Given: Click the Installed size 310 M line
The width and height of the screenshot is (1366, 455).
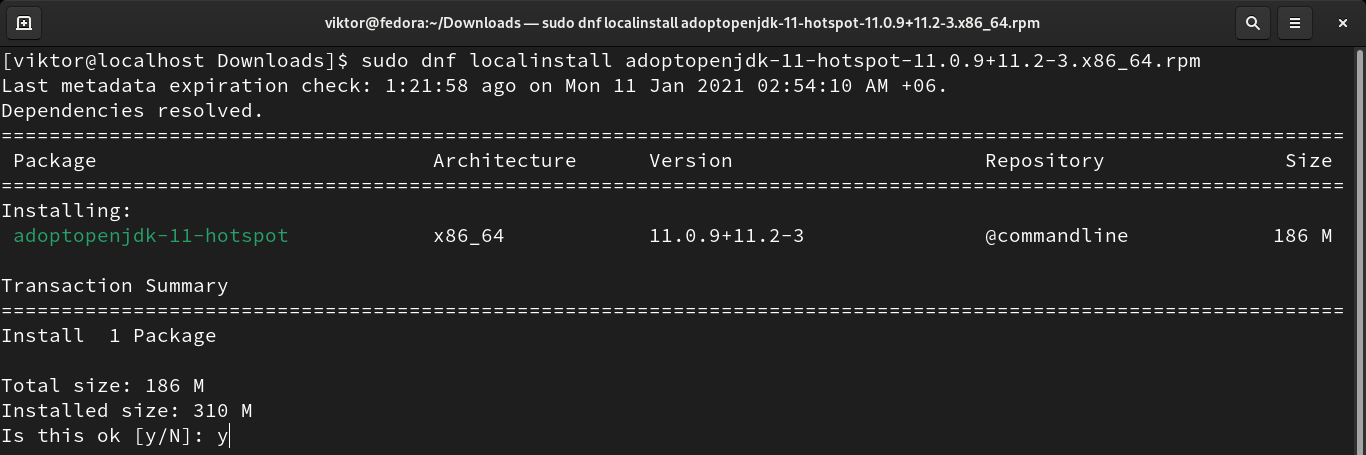Looking at the screenshot, I should 126,411.
